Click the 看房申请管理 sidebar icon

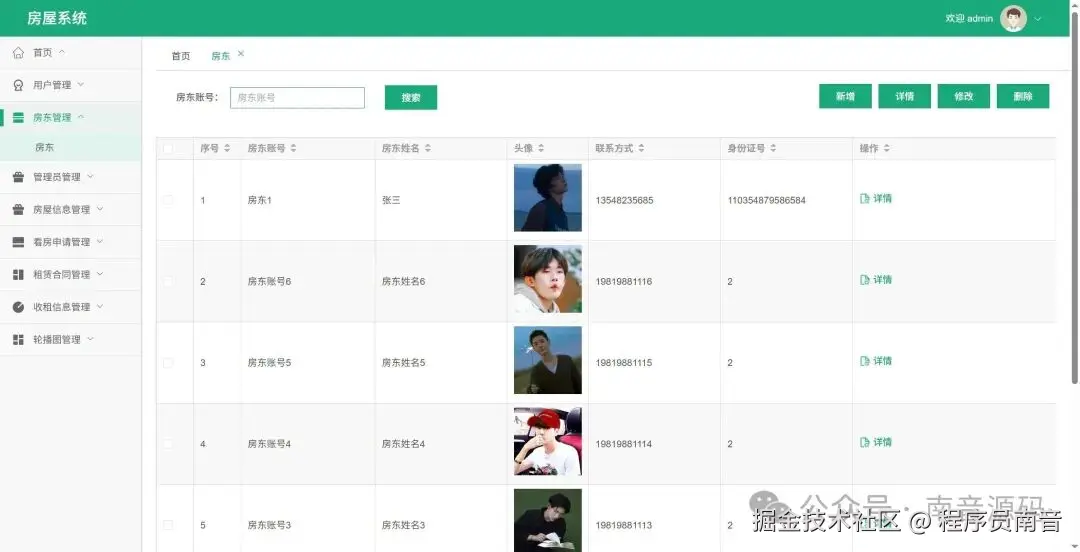click(x=19, y=242)
